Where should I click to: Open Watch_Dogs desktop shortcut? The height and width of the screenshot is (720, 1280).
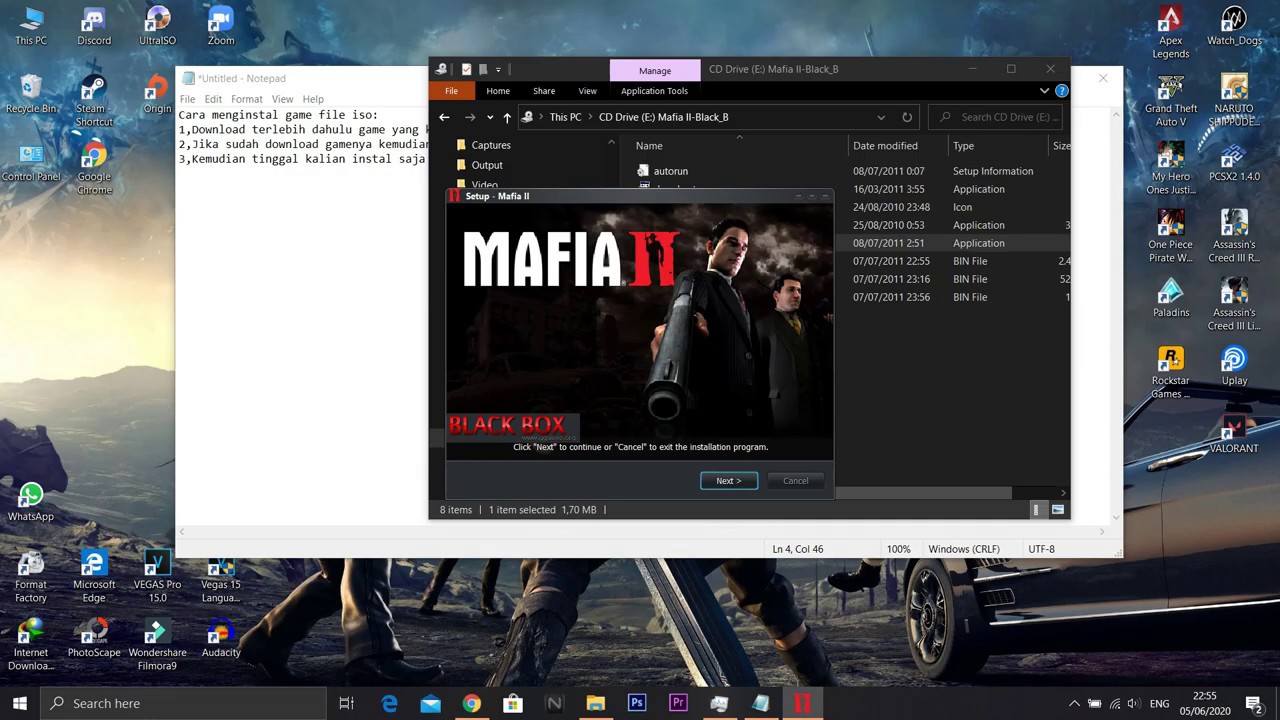click(x=1234, y=27)
